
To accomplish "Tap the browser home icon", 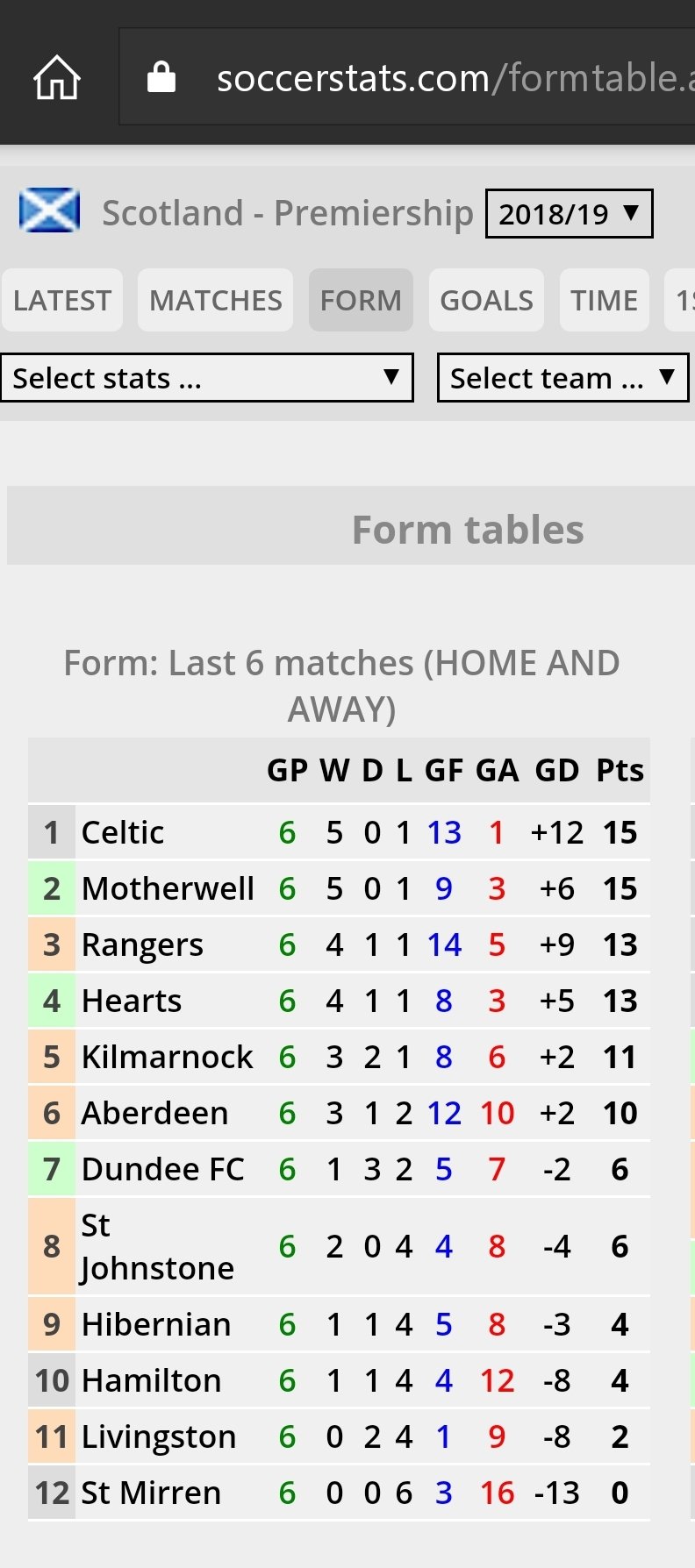I will [x=57, y=77].
